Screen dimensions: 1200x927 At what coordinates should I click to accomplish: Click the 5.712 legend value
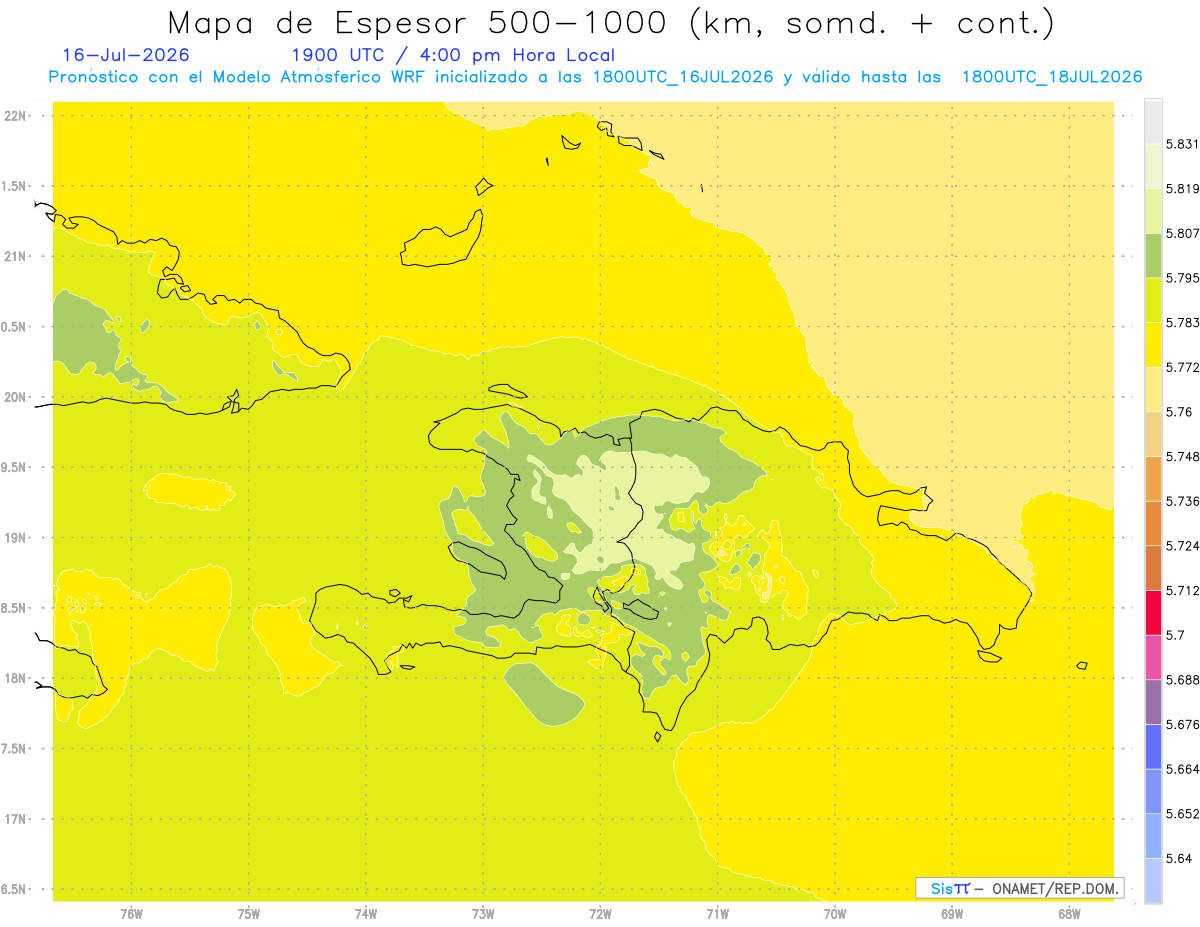tap(1182, 590)
